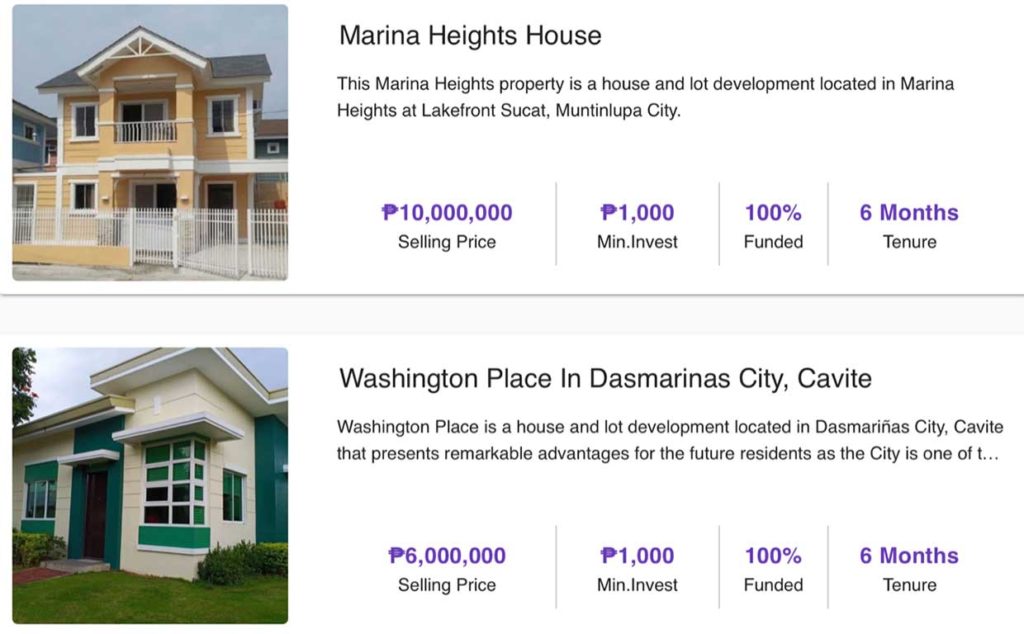This screenshot has height=634, width=1024.
Task: Click the Selling Price label under ₱6,000,000
Action: [x=447, y=585]
